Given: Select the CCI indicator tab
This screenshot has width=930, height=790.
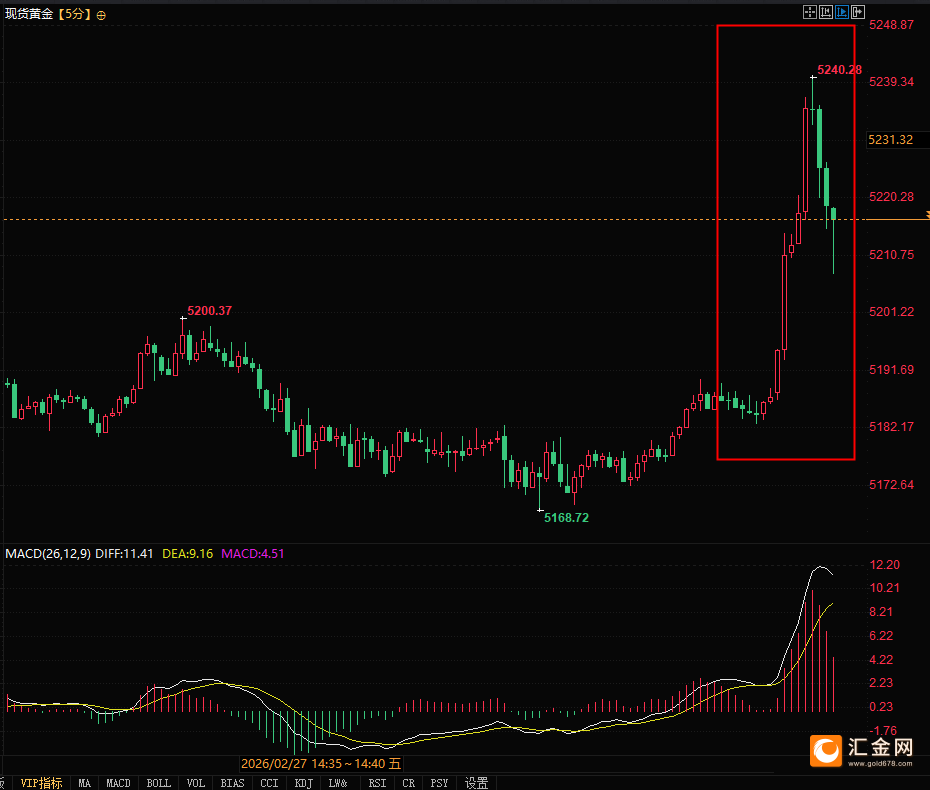Looking at the screenshot, I should [x=269, y=783].
